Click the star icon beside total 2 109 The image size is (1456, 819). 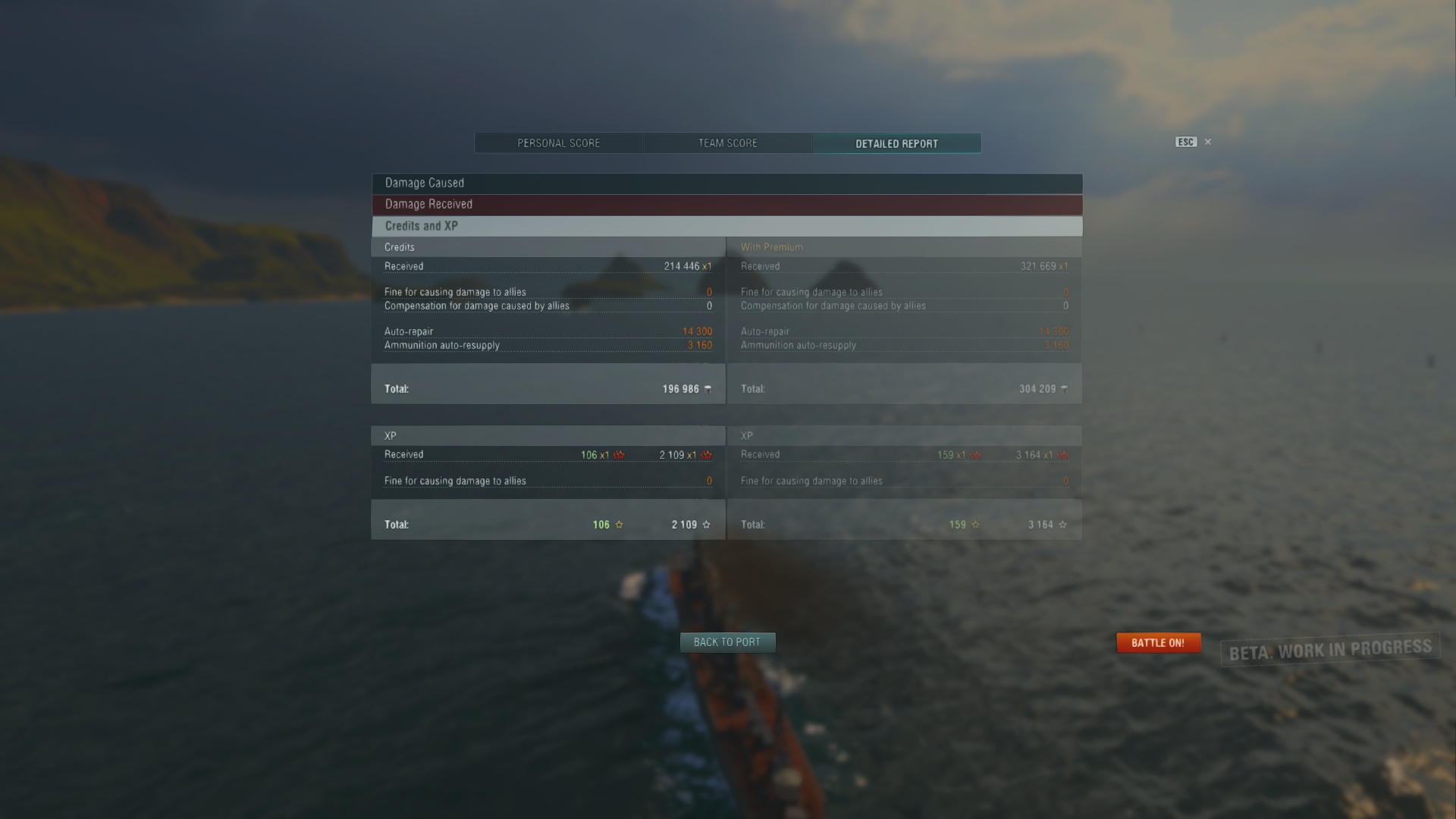click(x=706, y=525)
